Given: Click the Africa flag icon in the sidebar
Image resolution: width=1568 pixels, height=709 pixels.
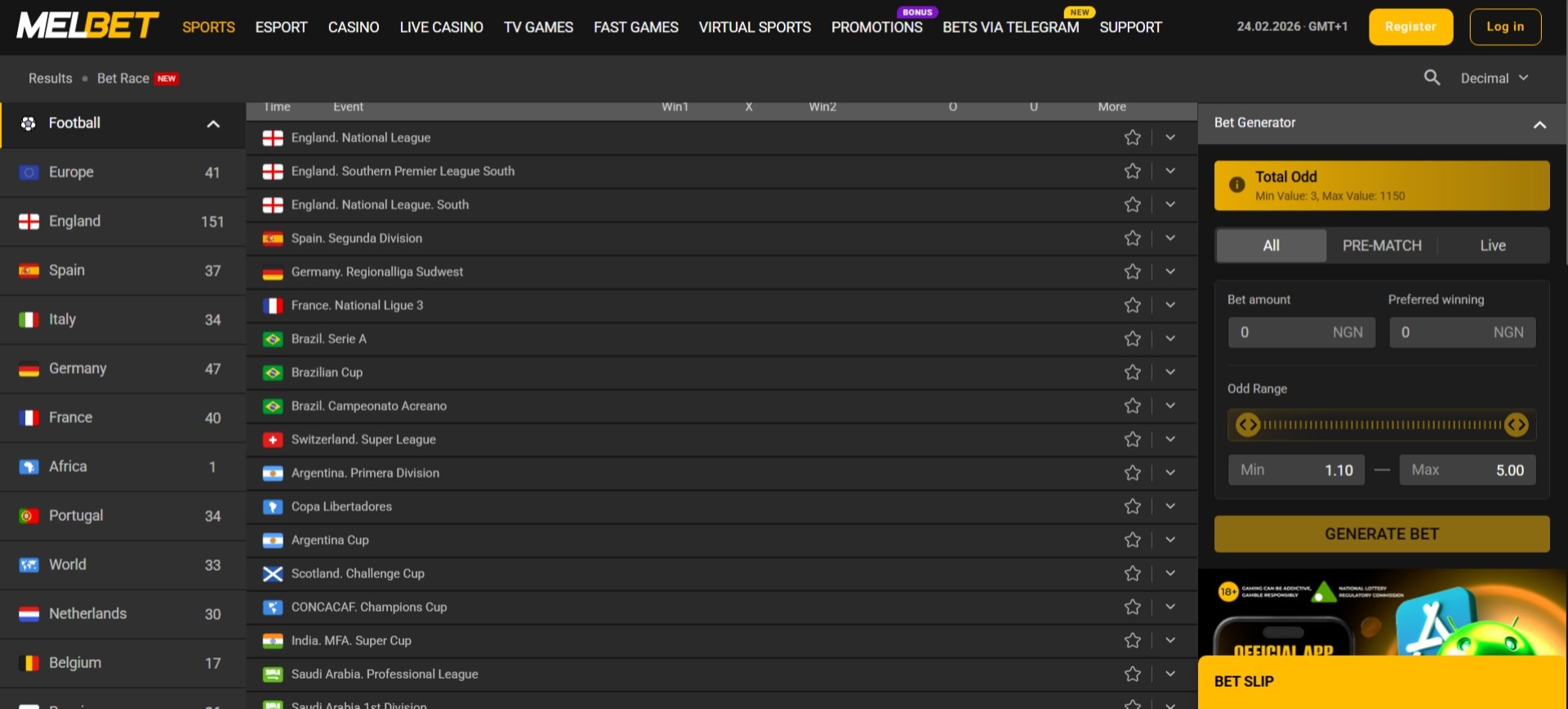Looking at the screenshot, I should tap(29, 466).
